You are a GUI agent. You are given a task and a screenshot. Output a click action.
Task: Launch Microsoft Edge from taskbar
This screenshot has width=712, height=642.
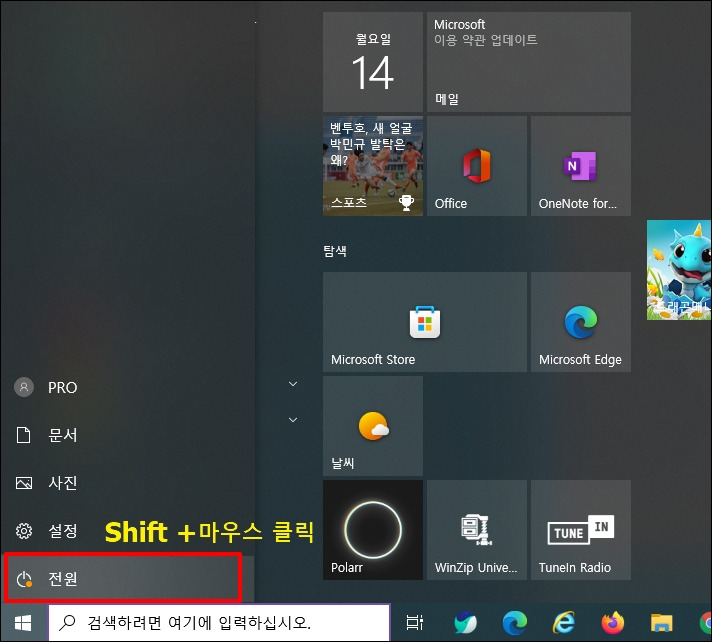[x=514, y=622]
